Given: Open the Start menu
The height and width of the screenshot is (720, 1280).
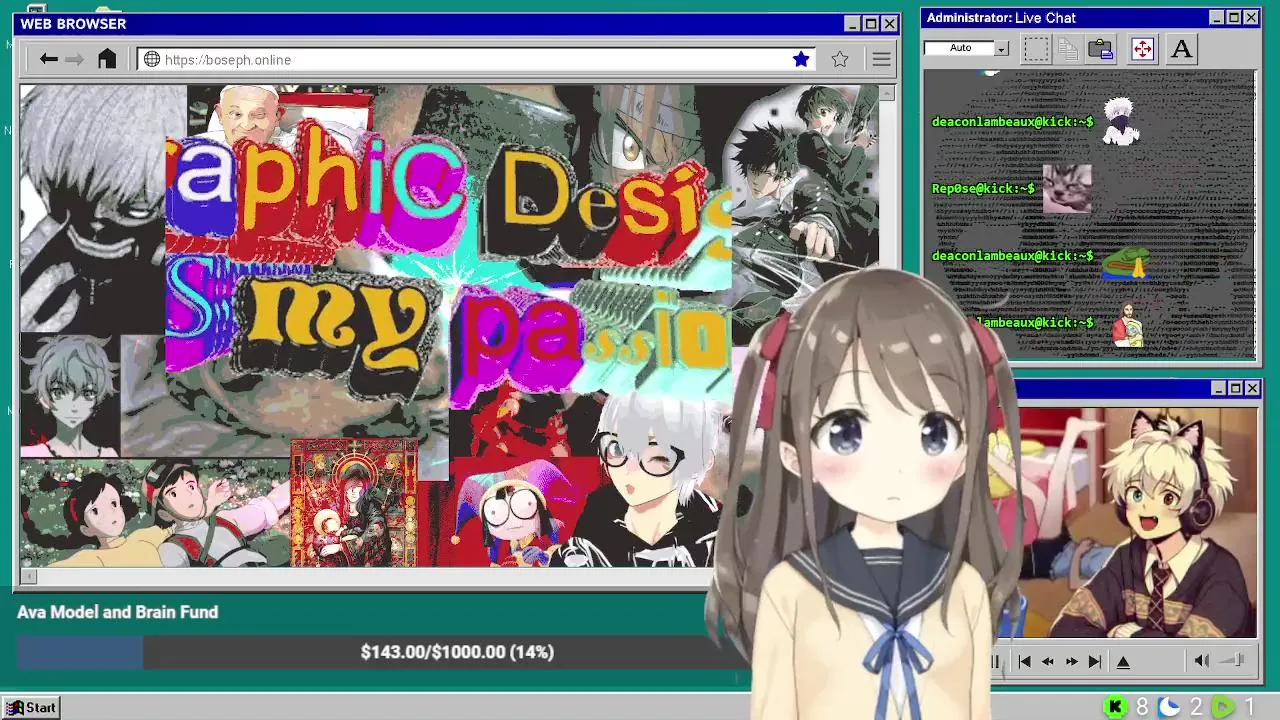Looking at the screenshot, I should (30, 707).
